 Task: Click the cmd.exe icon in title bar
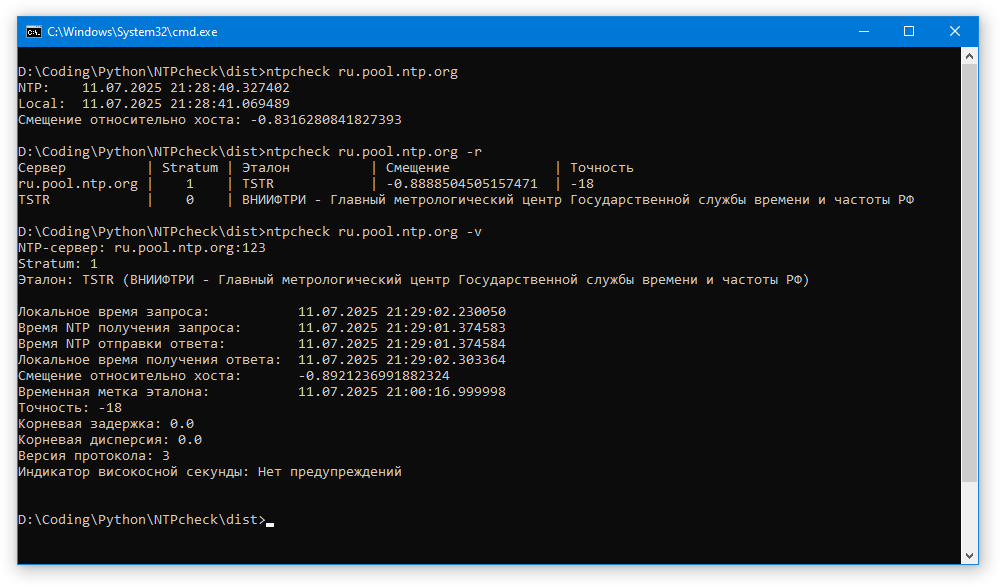coord(33,31)
